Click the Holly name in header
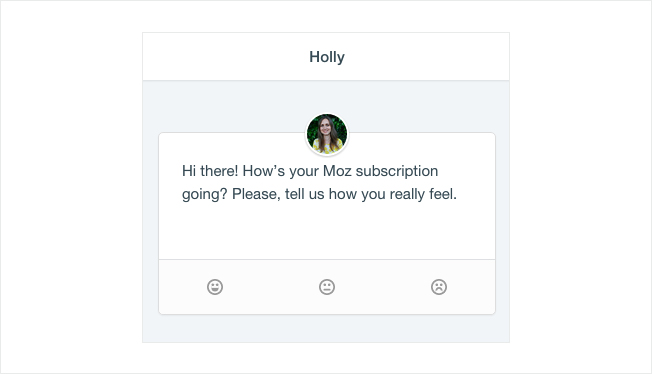The height and width of the screenshot is (374, 652). pos(327,57)
